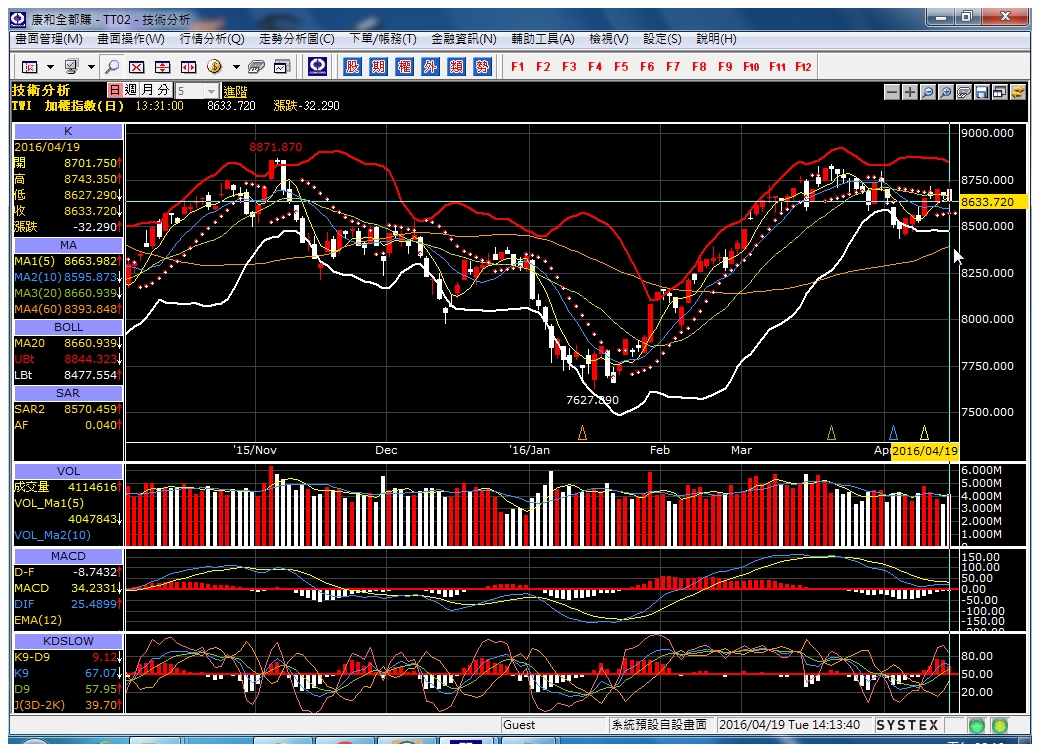Click the 勢 trend category icon

pos(482,66)
